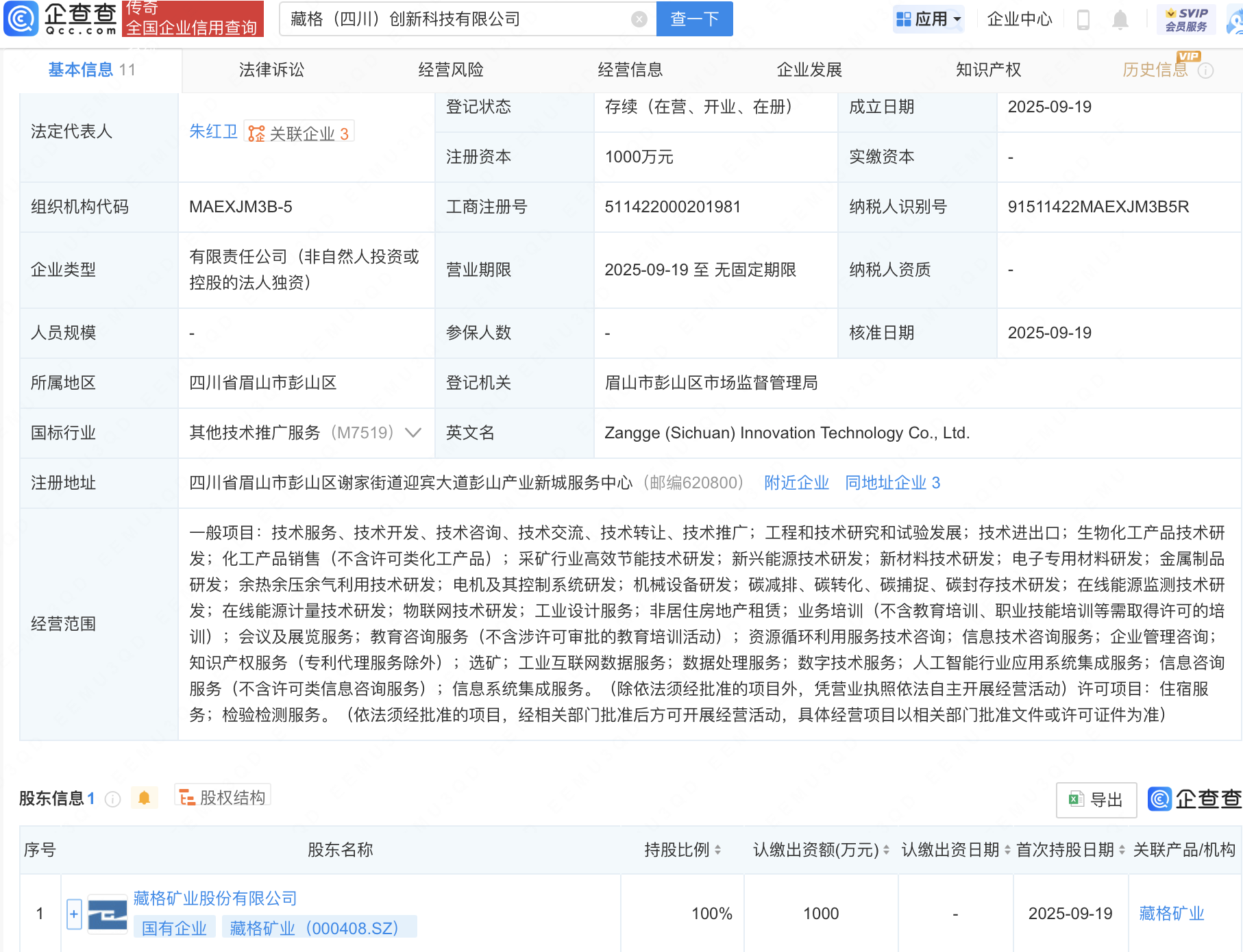Click the reminder bell next to 股东信息

coord(144,798)
